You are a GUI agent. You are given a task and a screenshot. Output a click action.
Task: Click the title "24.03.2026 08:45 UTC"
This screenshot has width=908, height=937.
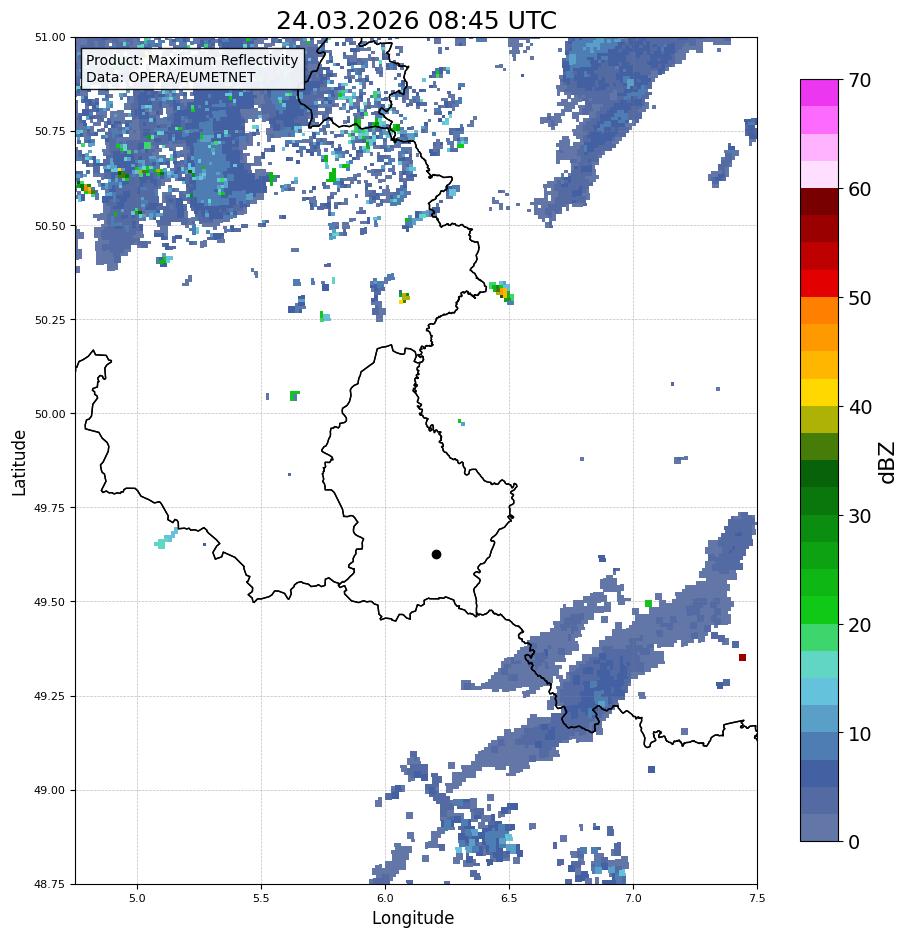pyautogui.click(x=416, y=20)
